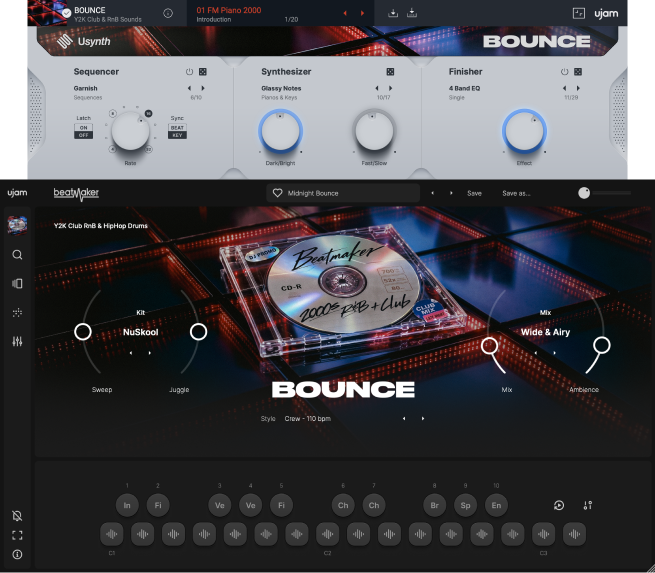Image resolution: width=655 pixels, height=573 pixels.
Task: Randomize Sequencer with the dice icon
Action: point(203,72)
